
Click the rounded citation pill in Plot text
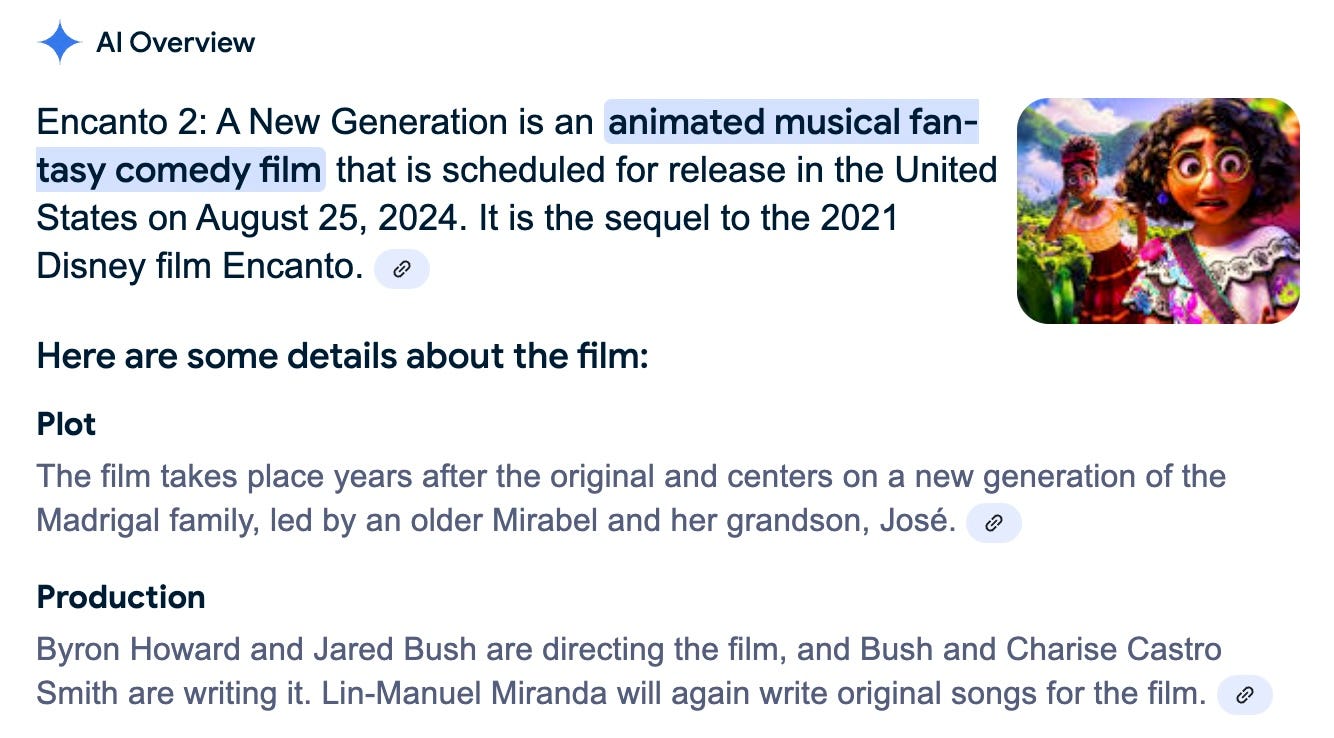(x=993, y=522)
